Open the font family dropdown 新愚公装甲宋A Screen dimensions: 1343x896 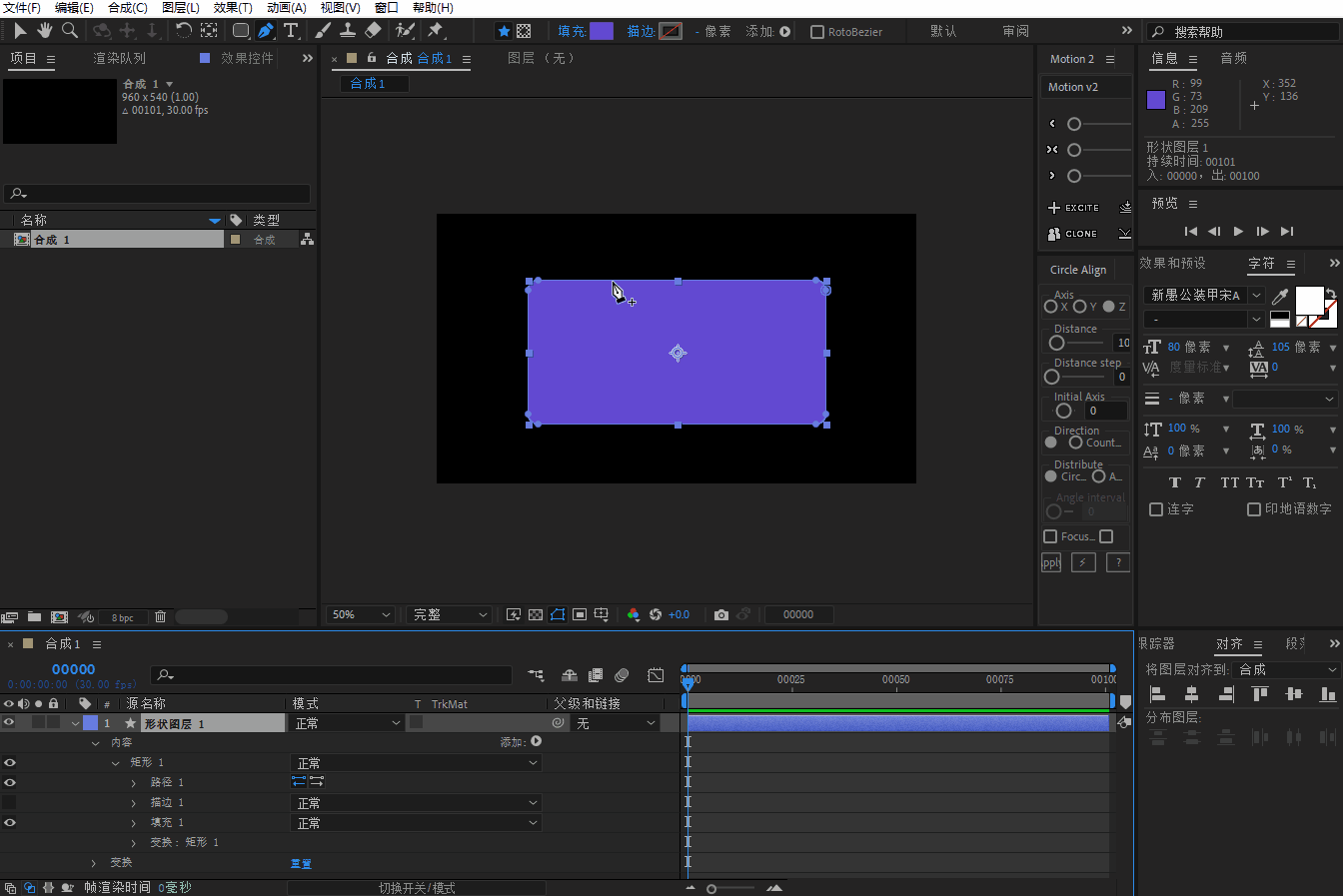coord(1204,296)
